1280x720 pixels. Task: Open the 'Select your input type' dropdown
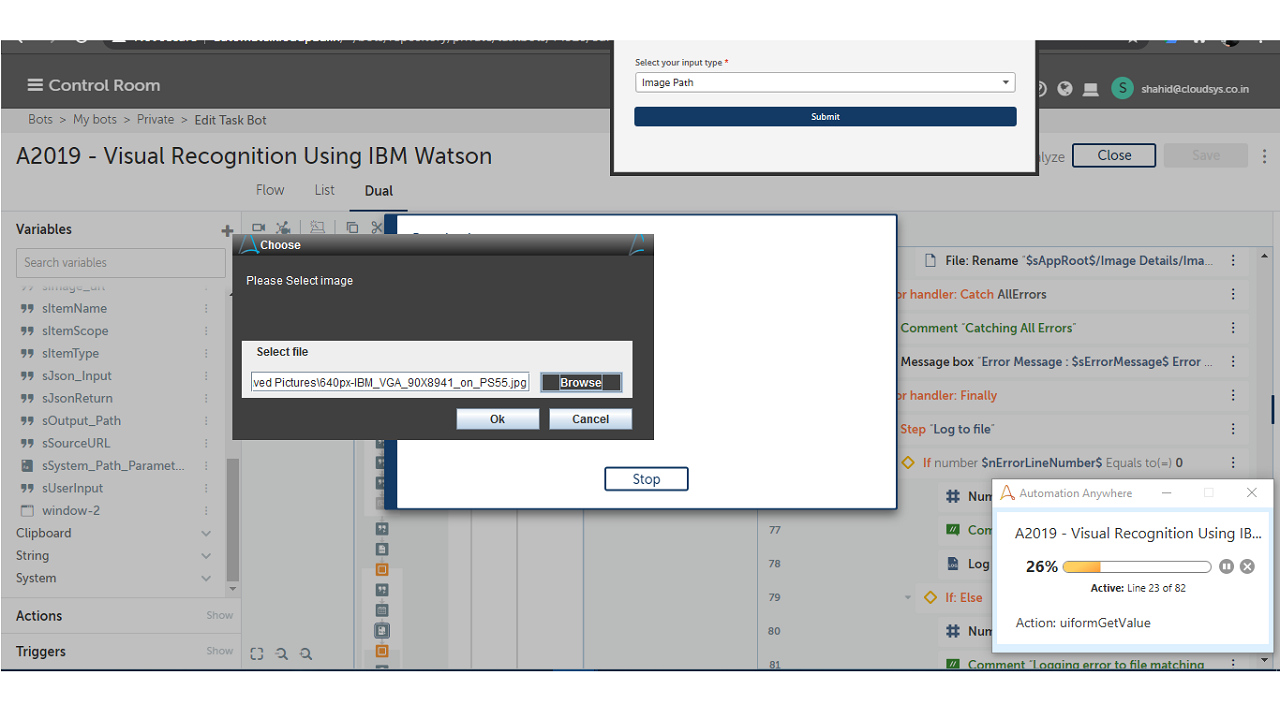[825, 83]
